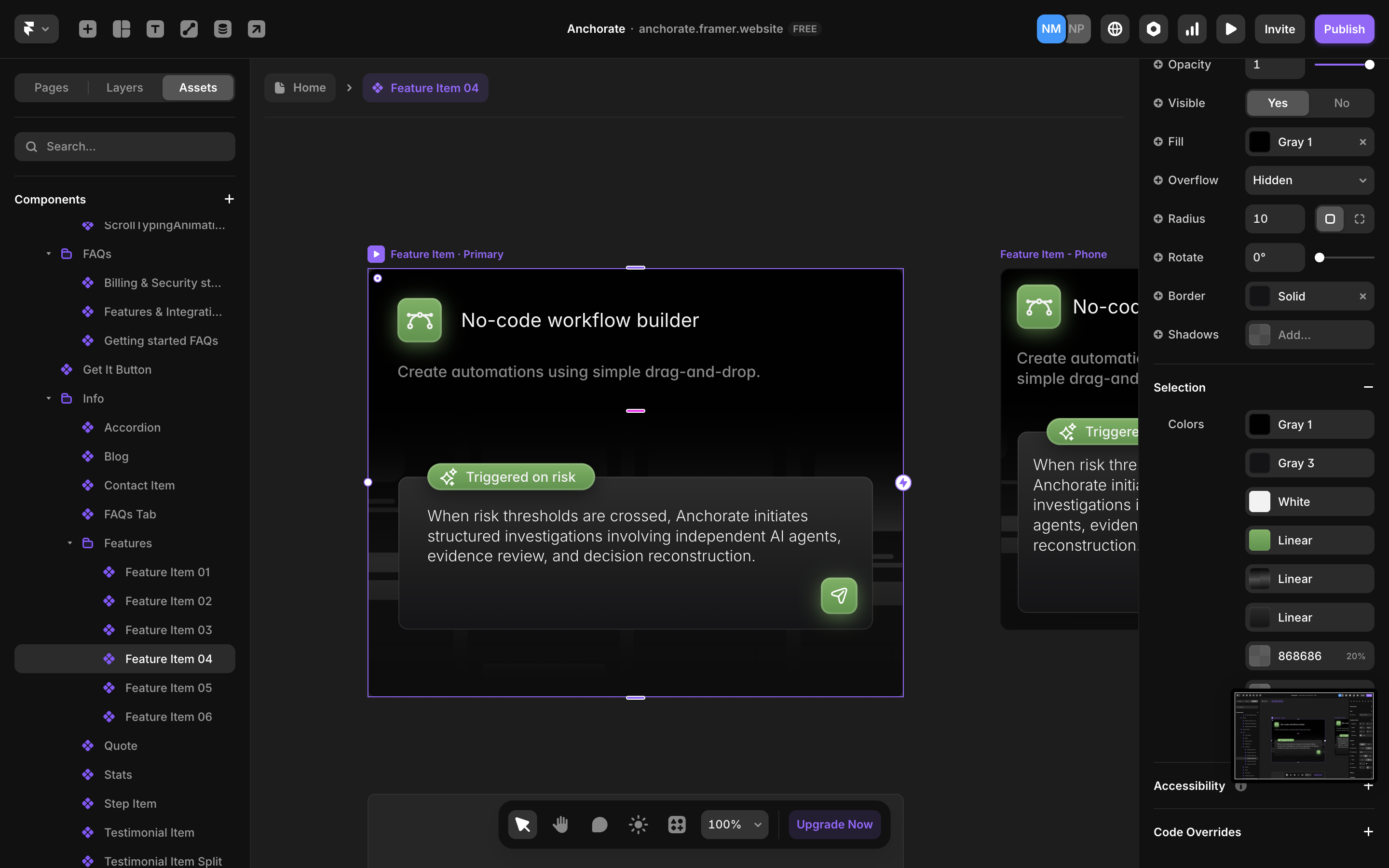Image resolution: width=1389 pixels, height=868 pixels.
Task: Set Visible to Yes
Action: (1277, 103)
